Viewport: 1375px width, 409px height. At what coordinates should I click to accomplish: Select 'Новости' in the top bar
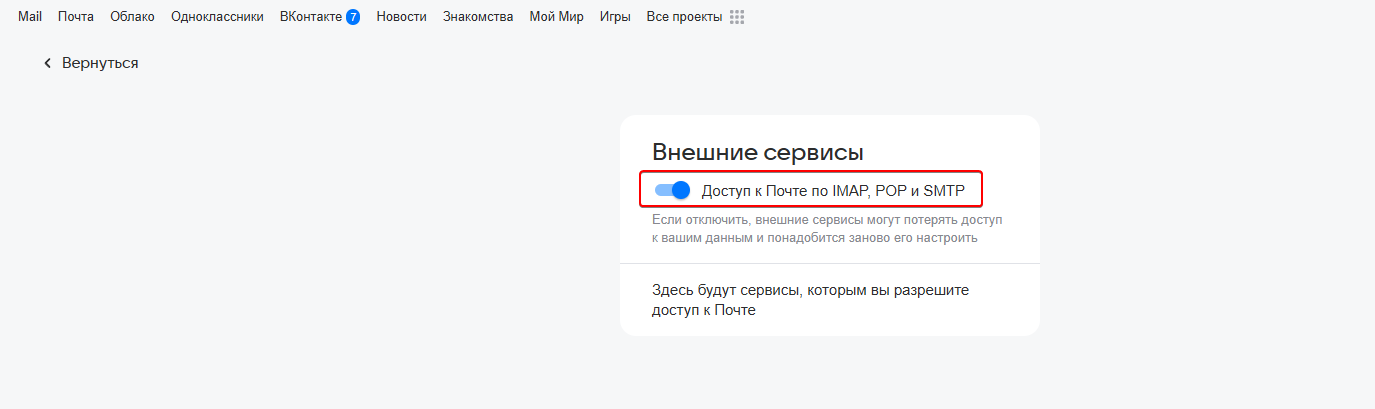click(x=401, y=17)
